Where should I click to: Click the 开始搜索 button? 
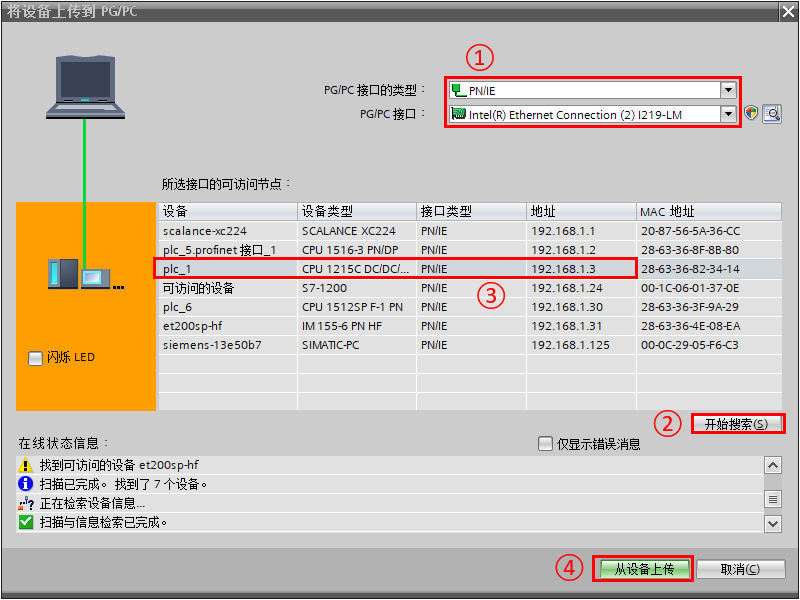pos(736,424)
